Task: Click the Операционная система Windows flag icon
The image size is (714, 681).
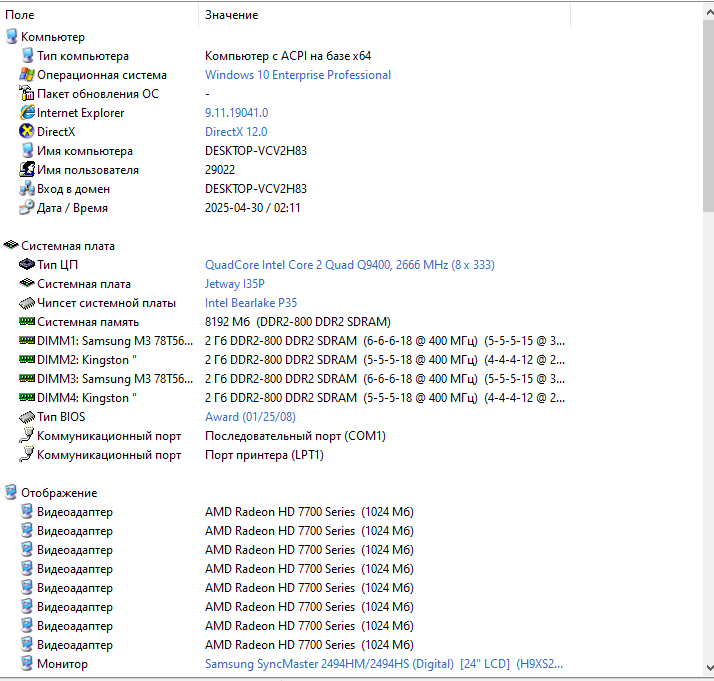Action: (x=27, y=75)
